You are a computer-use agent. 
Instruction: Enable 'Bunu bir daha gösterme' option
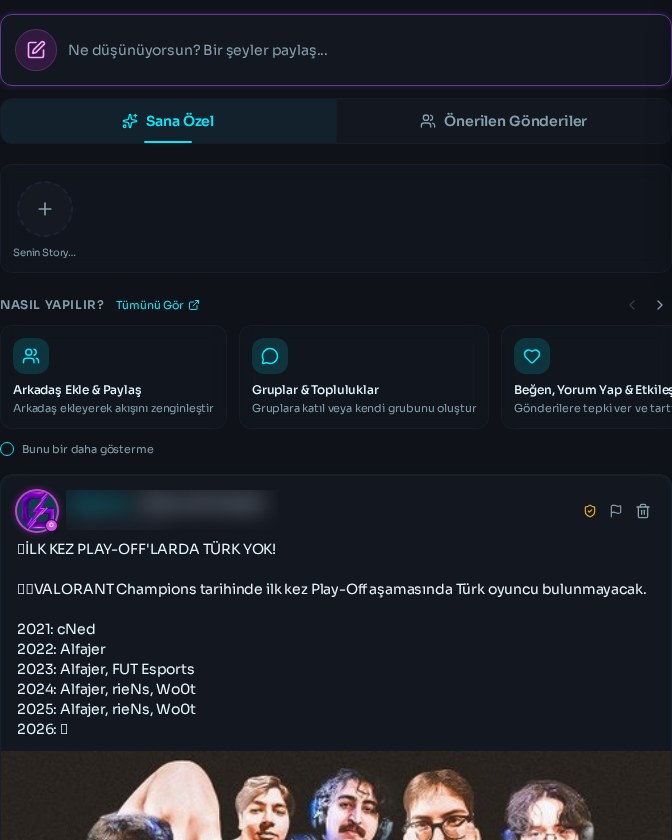point(8,449)
